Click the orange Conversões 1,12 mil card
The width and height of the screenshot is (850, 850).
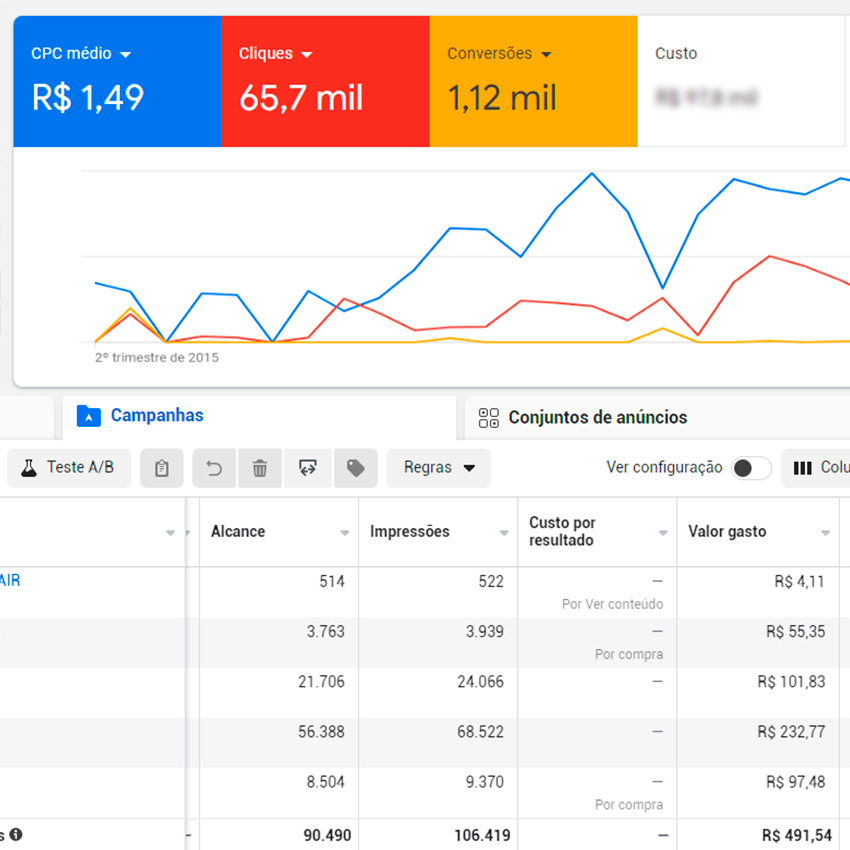tap(533, 81)
